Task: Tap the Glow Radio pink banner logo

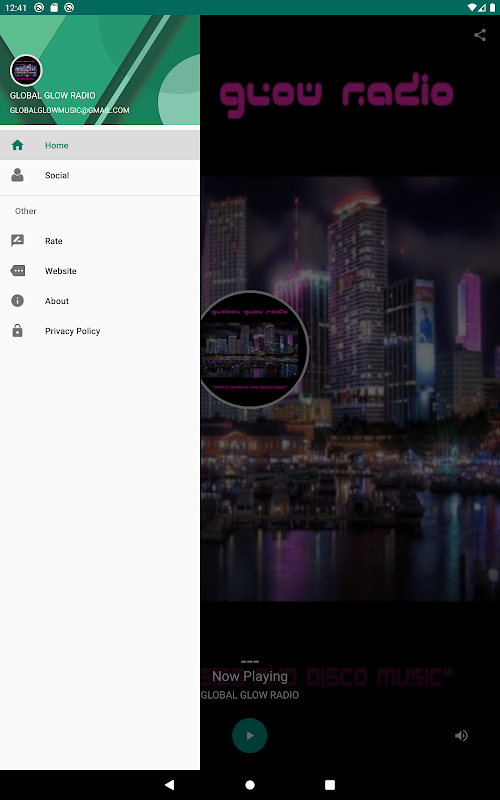Action: click(x=336, y=95)
